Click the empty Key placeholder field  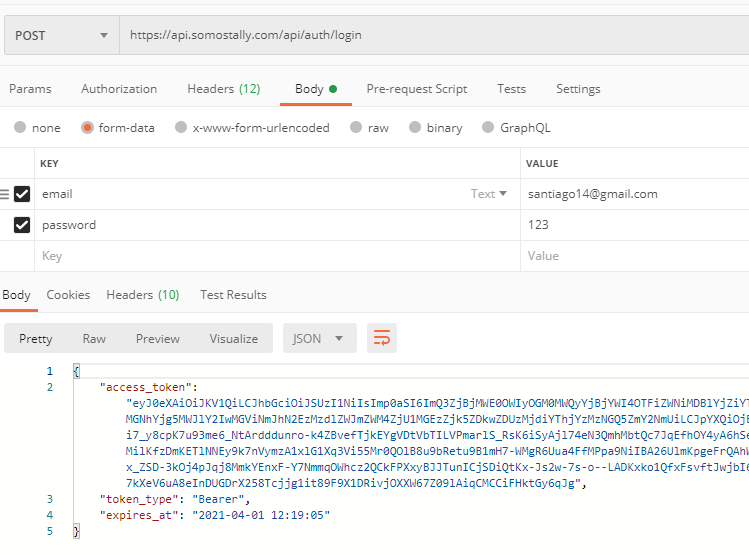point(270,256)
